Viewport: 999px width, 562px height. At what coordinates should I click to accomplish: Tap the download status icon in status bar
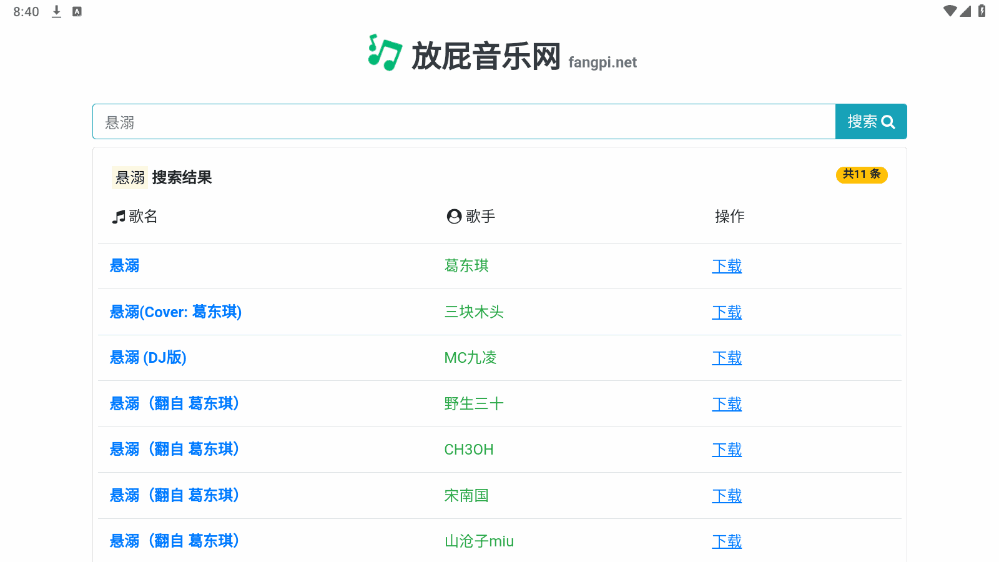pyautogui.click(x=57, y=11)
